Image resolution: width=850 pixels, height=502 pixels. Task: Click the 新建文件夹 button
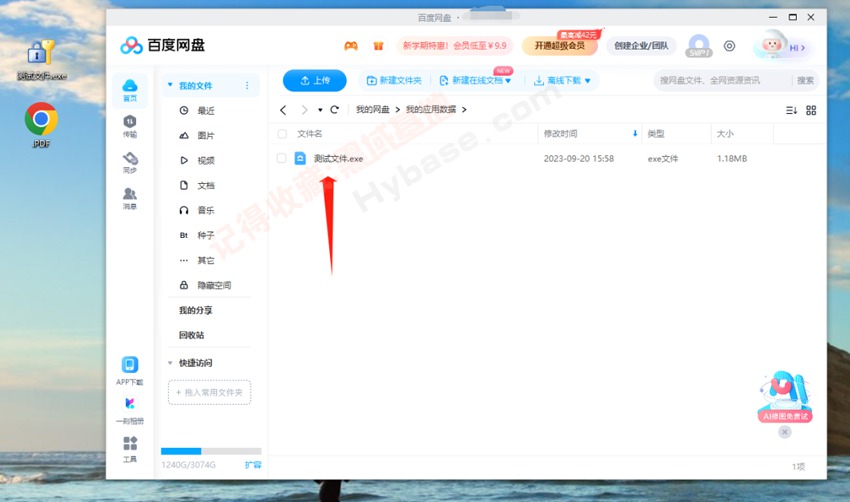coord(394,80)
